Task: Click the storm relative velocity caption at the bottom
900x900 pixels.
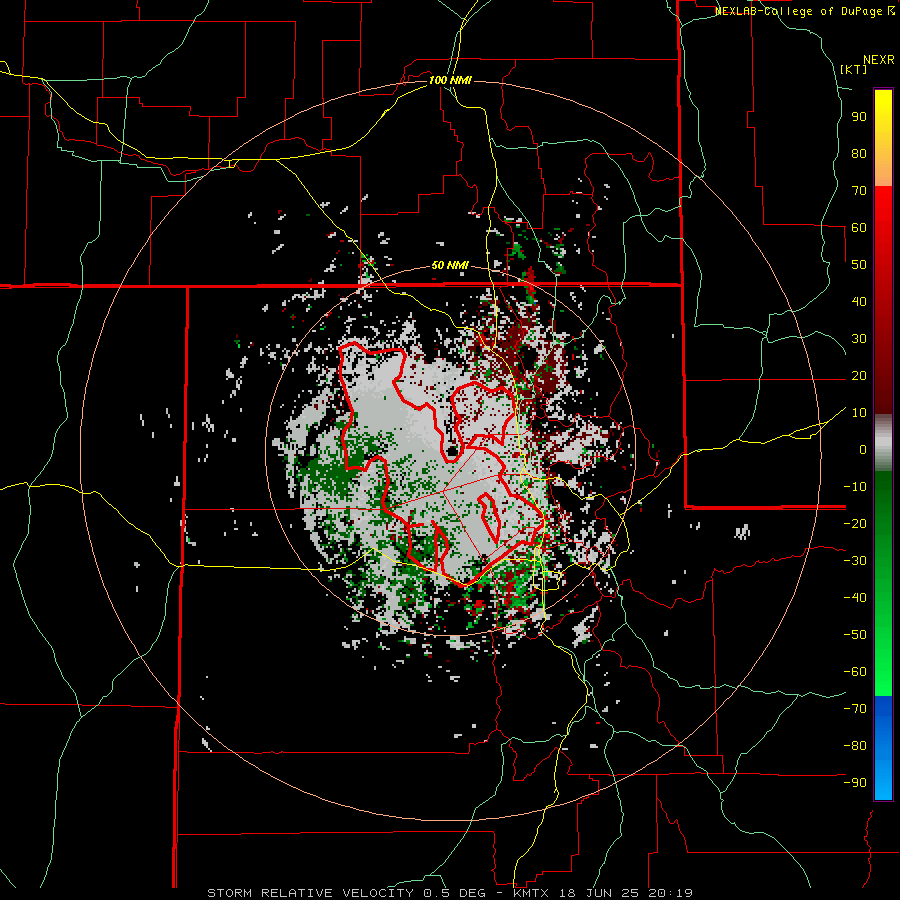Action: point(450,893)
